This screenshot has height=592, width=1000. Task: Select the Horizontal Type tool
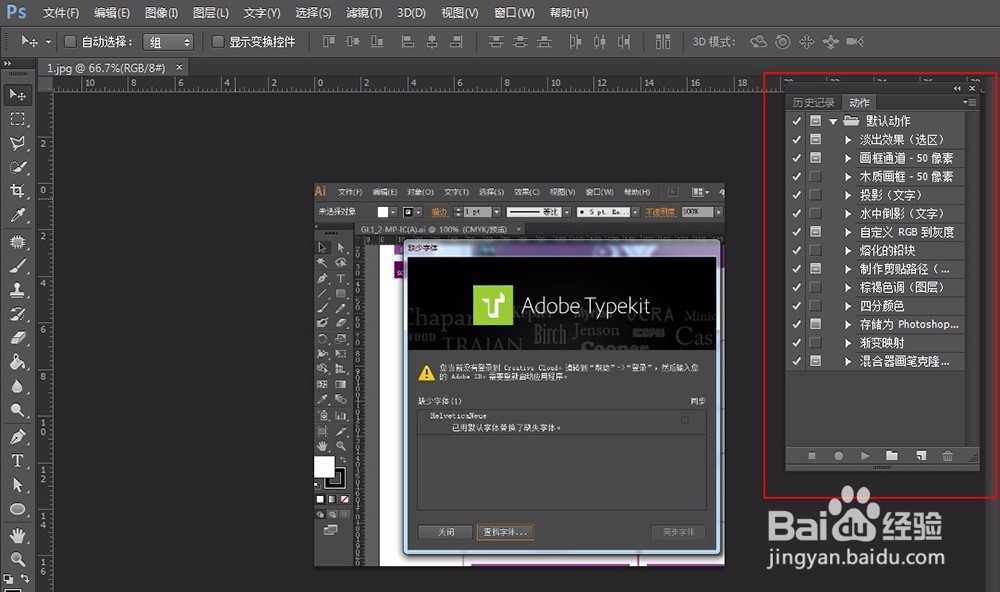tap(17, 461)
